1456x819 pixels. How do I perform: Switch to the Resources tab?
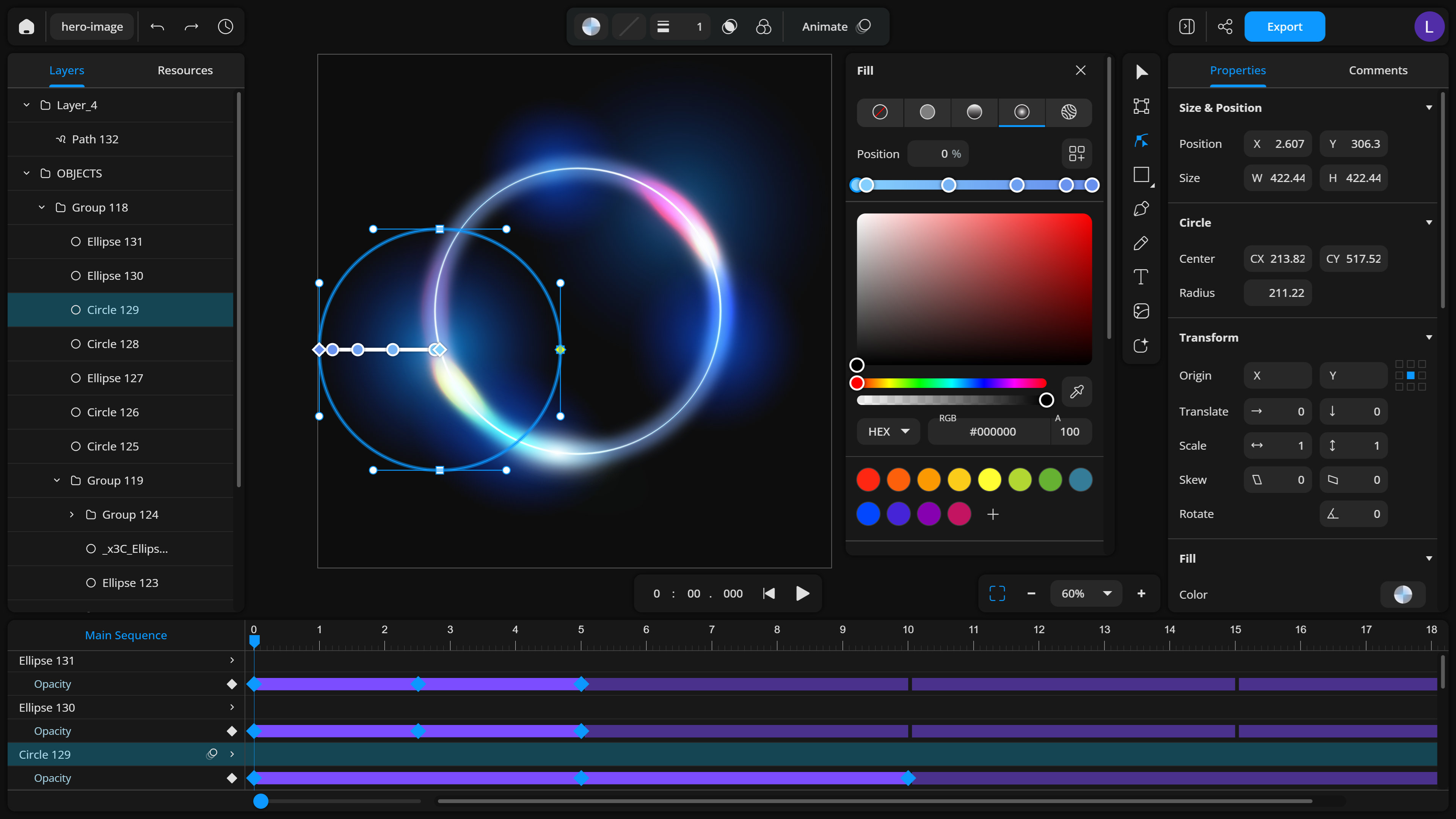(x=185, y=70)
